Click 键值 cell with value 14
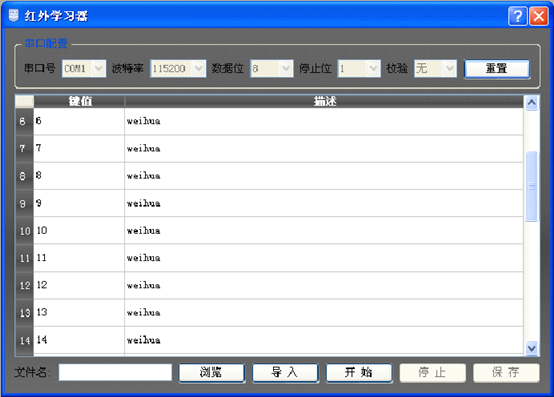This screenshot has width=554, height=397. [79, 340]
